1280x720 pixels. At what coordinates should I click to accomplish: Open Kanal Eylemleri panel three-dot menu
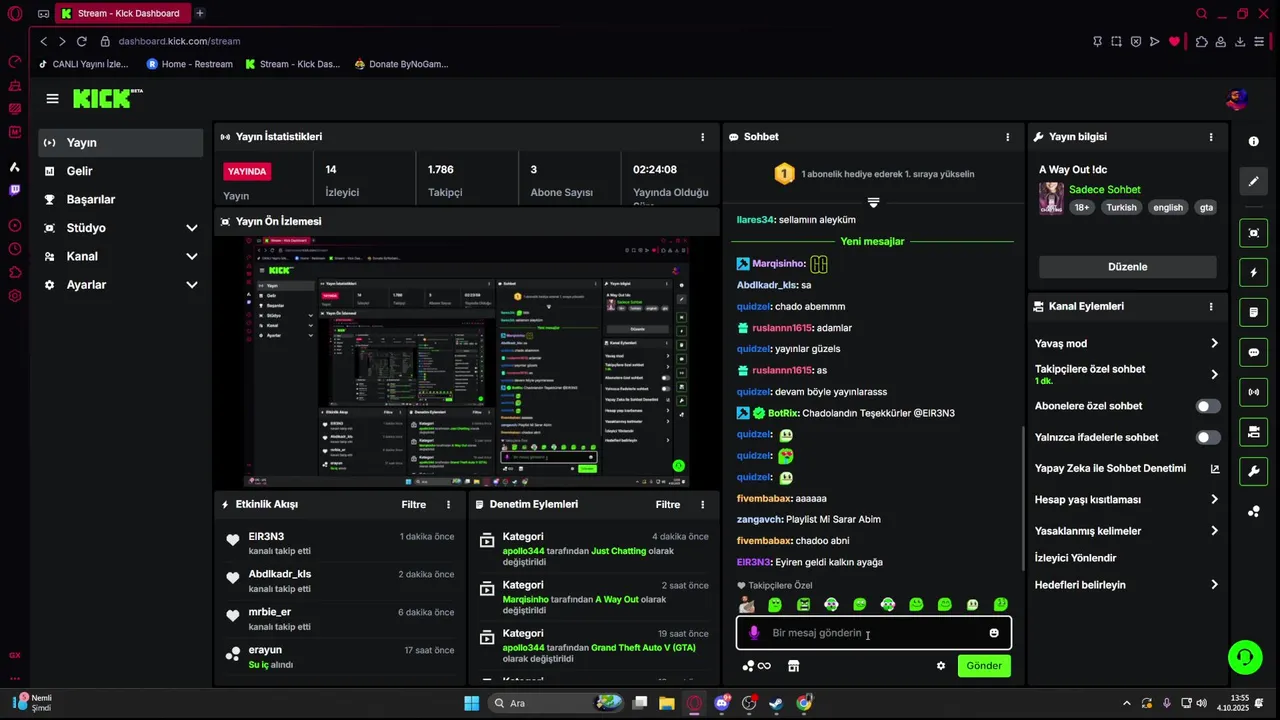click(x=1211, y=307)
